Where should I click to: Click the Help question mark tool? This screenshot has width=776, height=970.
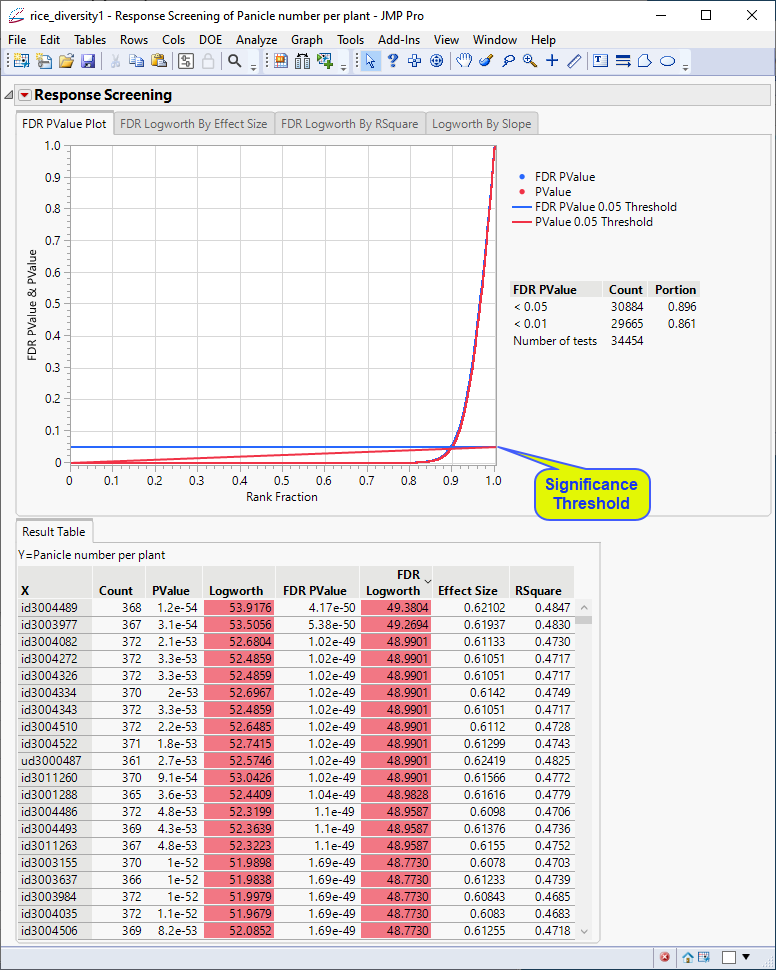393,61
